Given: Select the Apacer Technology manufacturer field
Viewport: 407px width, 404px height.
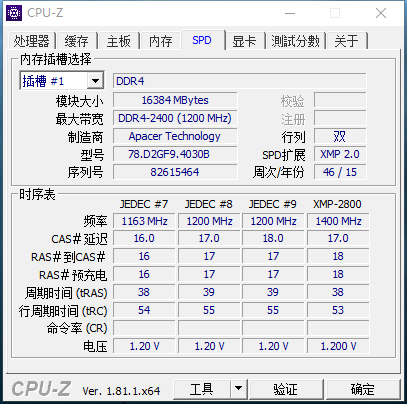Looking at the screenshot, I should pos(175,136).
